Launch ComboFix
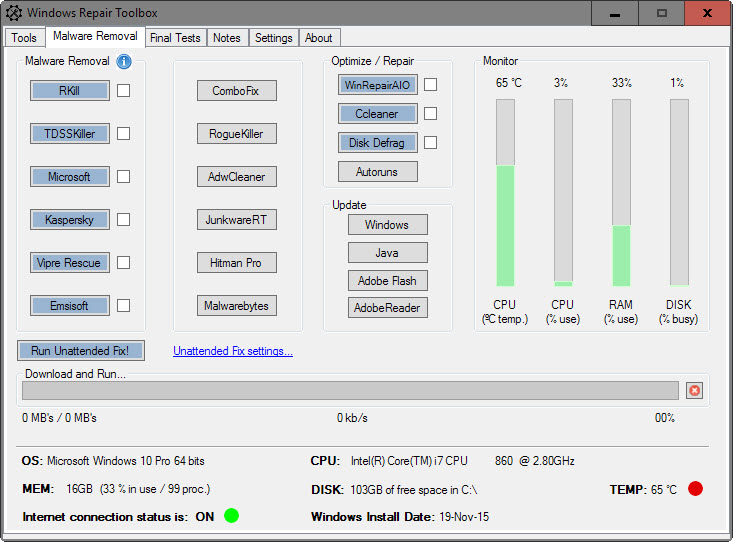Image resolution: width=733 pixels, height=542 pixels. 237,90
